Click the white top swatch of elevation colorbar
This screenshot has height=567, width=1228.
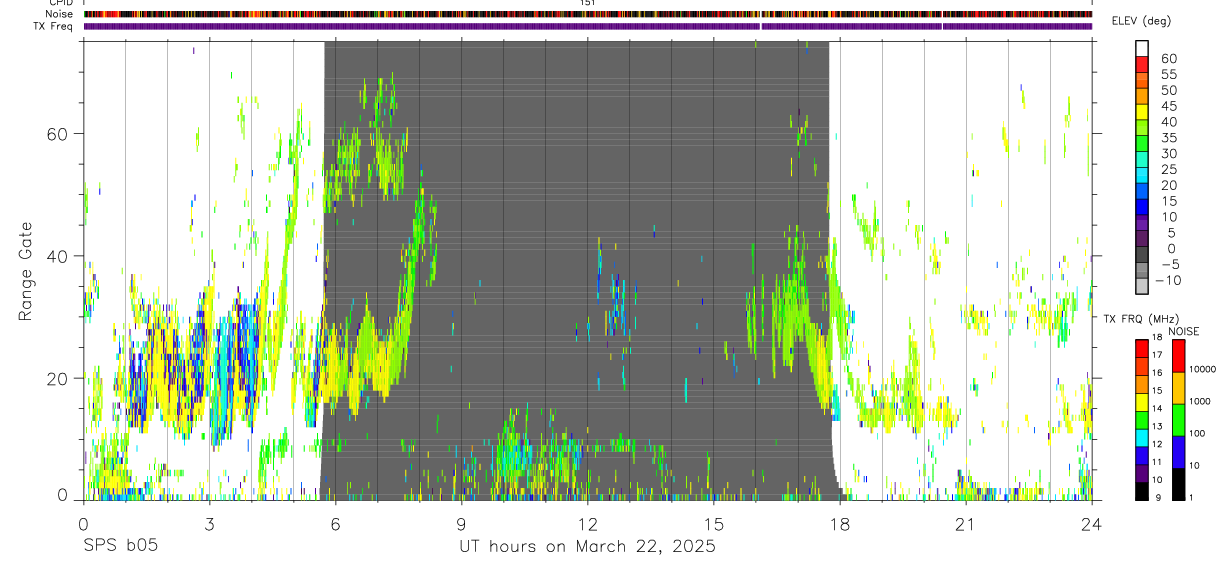coord(1142,49)
